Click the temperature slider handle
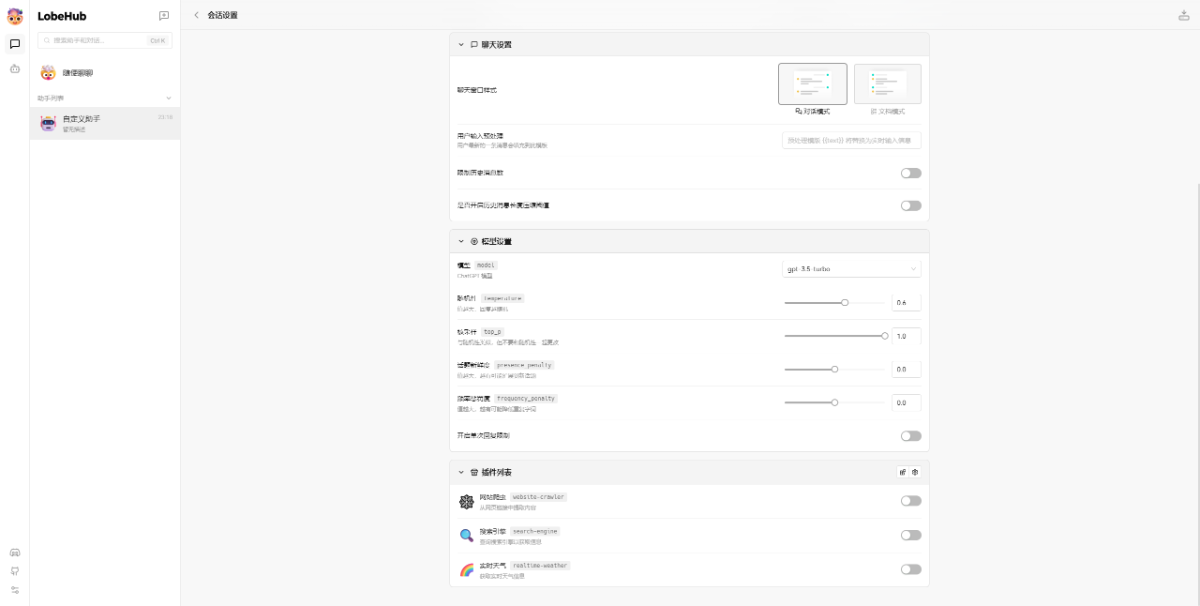Viewport: 1200px width, 606px height. [x=845, y=302]
